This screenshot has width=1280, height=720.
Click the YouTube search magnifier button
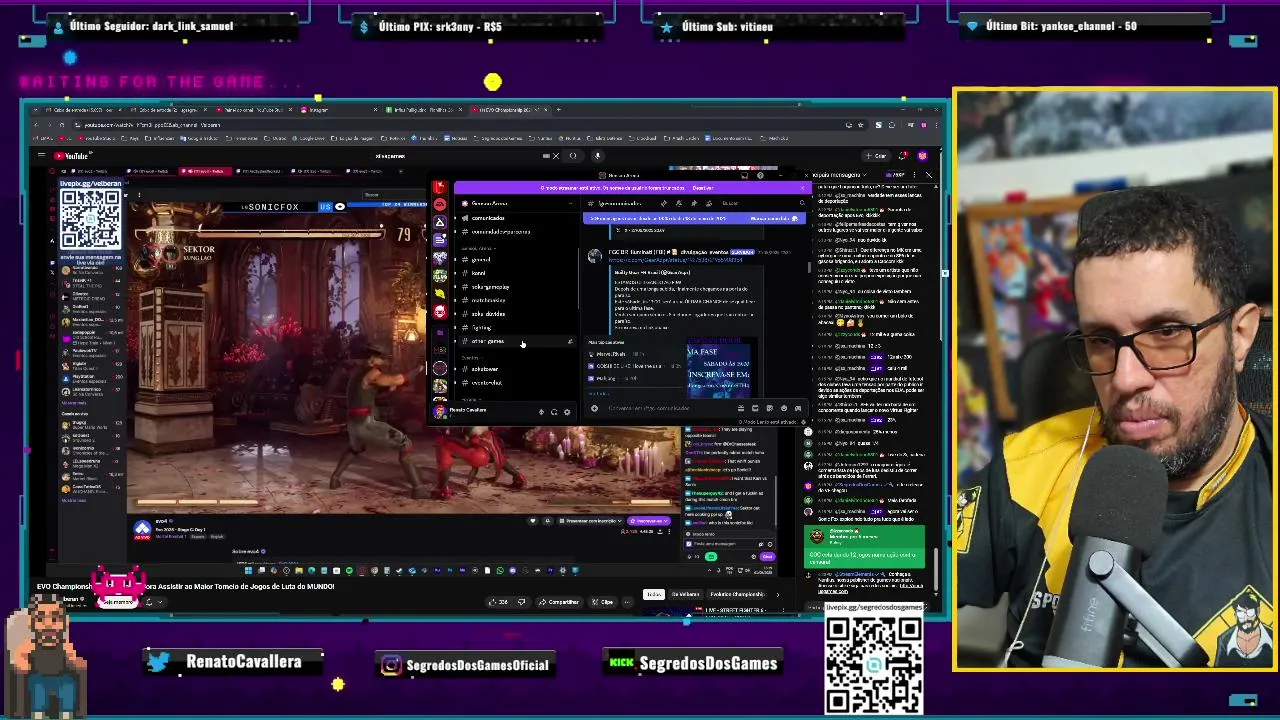coord(573,156)
